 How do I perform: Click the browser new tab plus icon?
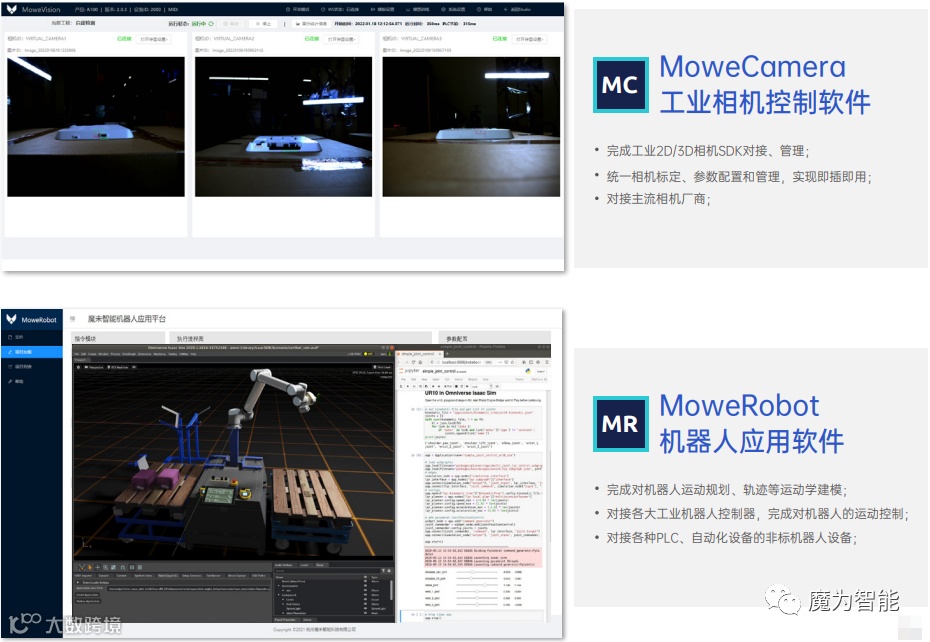[447, 354]
